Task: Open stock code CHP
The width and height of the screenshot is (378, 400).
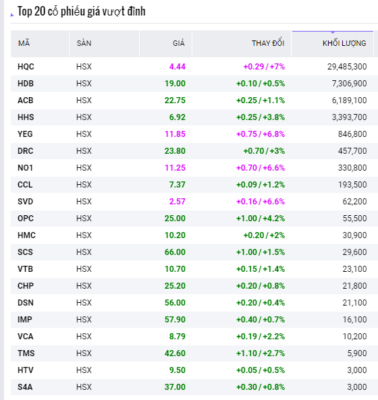Action: coord(26,286)
